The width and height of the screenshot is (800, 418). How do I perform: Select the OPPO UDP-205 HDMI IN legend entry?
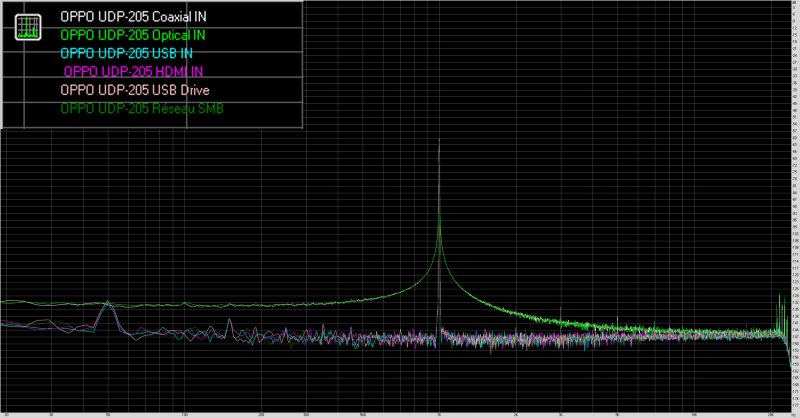tap(134, 72)
